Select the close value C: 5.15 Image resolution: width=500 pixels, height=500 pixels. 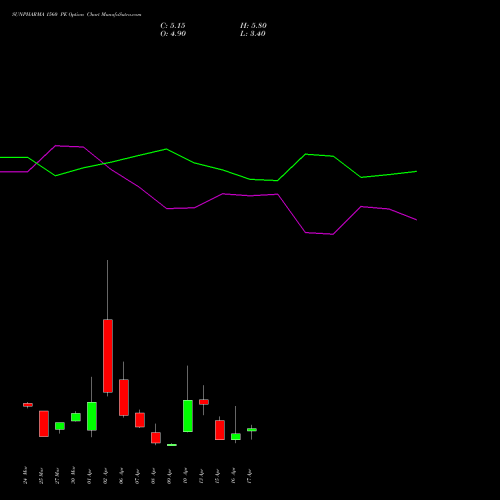(173, 26)
